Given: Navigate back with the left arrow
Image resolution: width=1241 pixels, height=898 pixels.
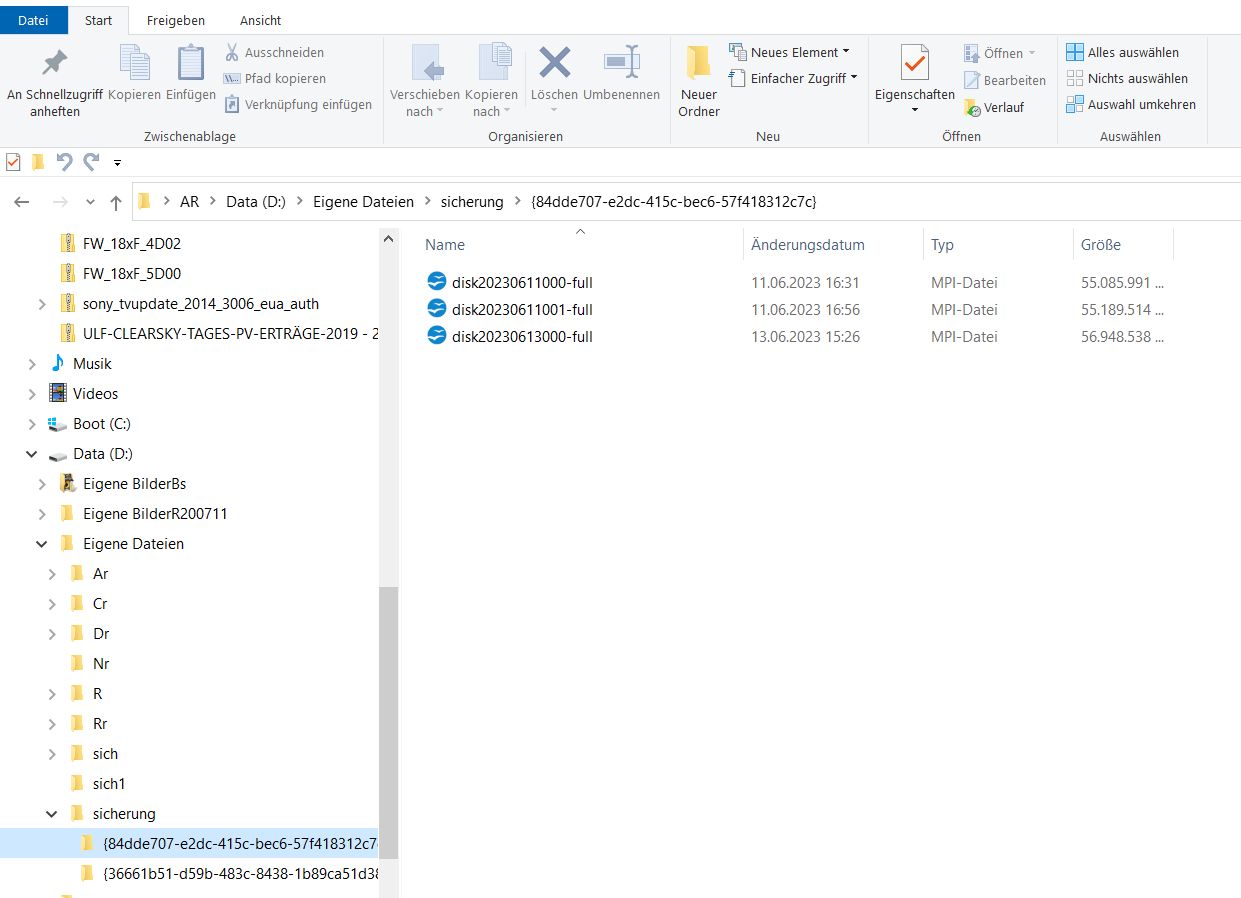Looking at the screenshot, I should click(22, 202).
